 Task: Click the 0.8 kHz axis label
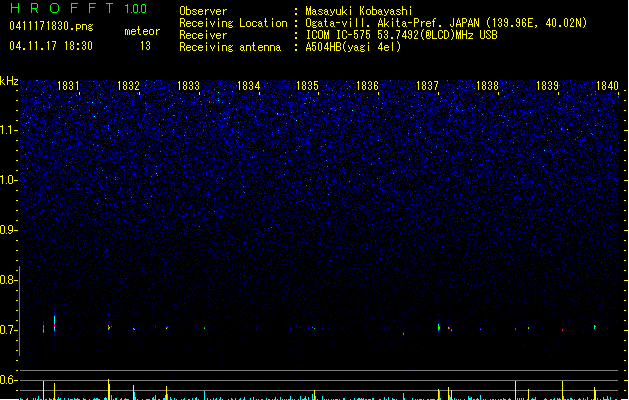click(8, 280)
